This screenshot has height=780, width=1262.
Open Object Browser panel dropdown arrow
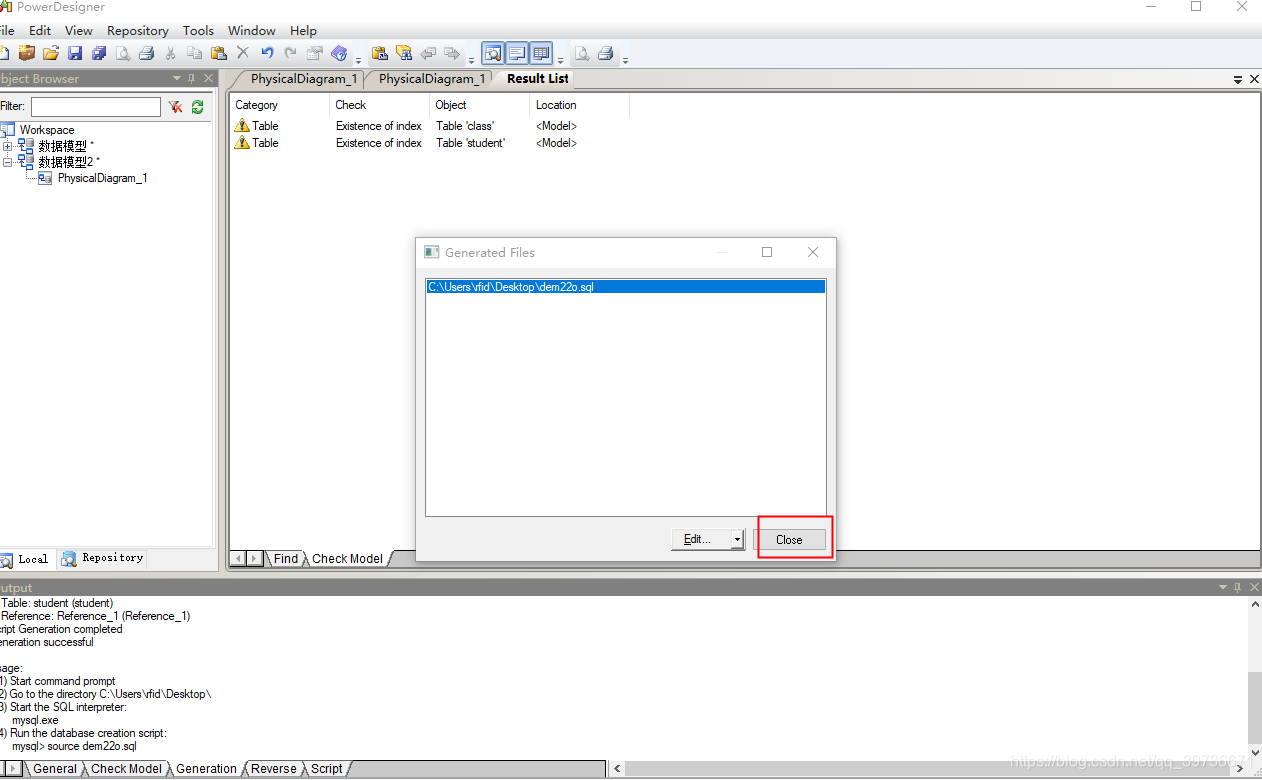(177, 78)
